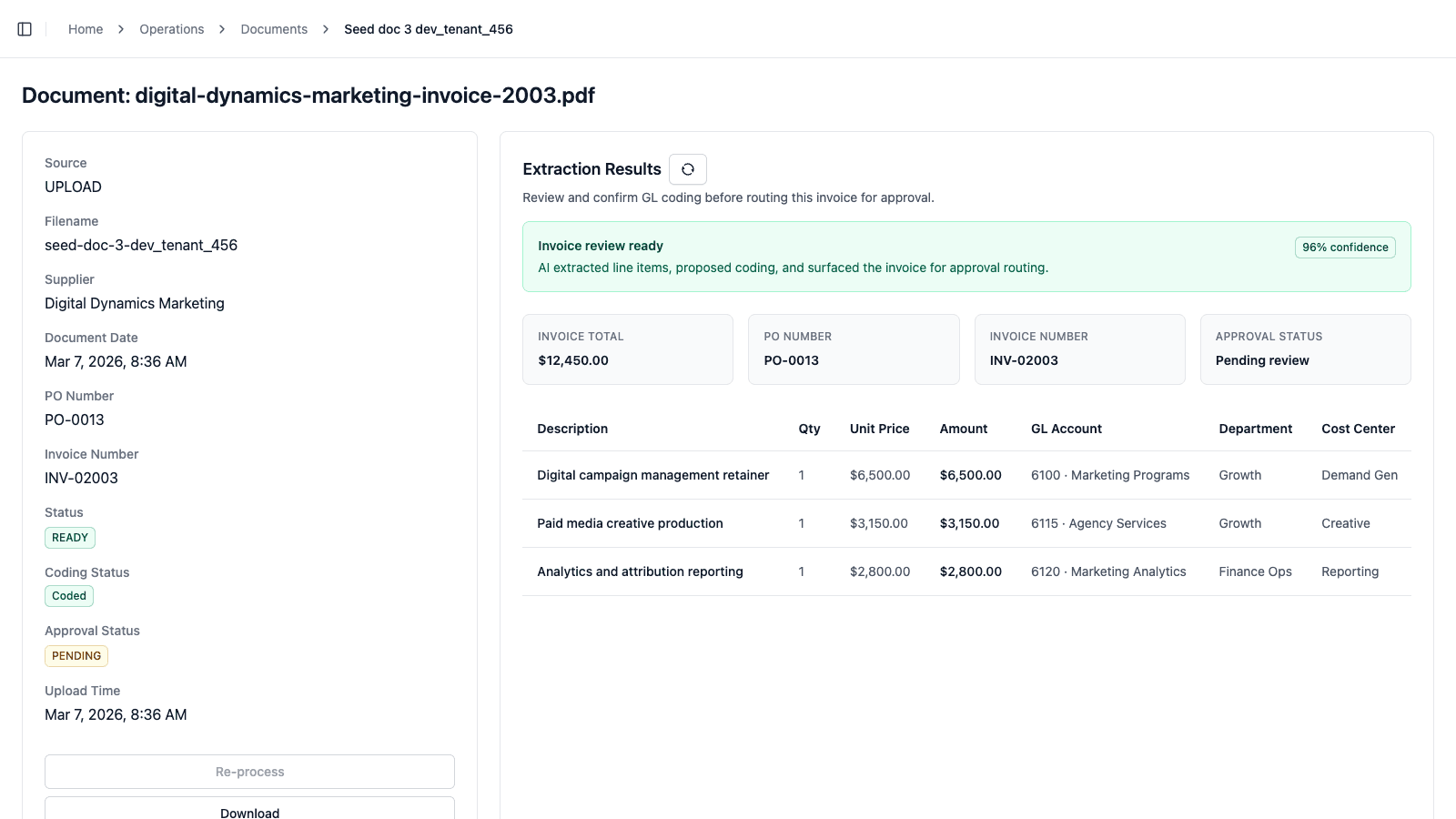Select the Invoice Total card
The height and width of the screenshot is (819, 1456).
coord(627,349)
